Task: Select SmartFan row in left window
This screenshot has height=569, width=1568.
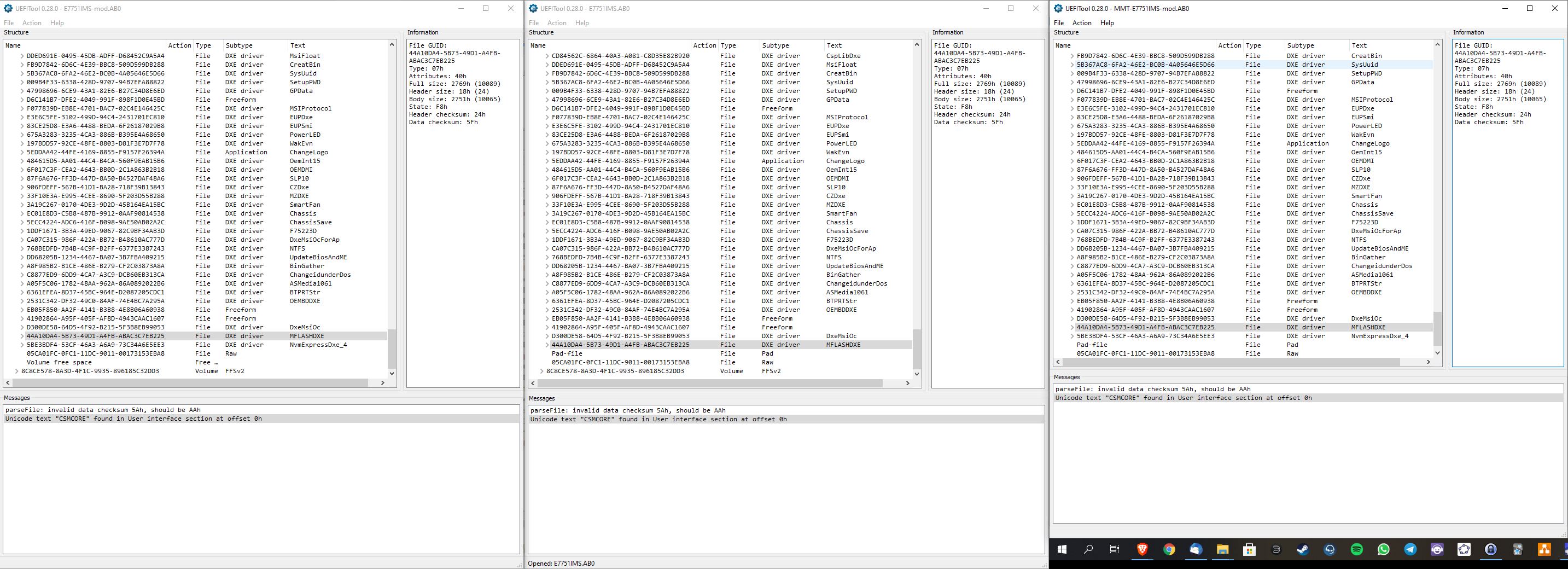Action: point(196,205)
